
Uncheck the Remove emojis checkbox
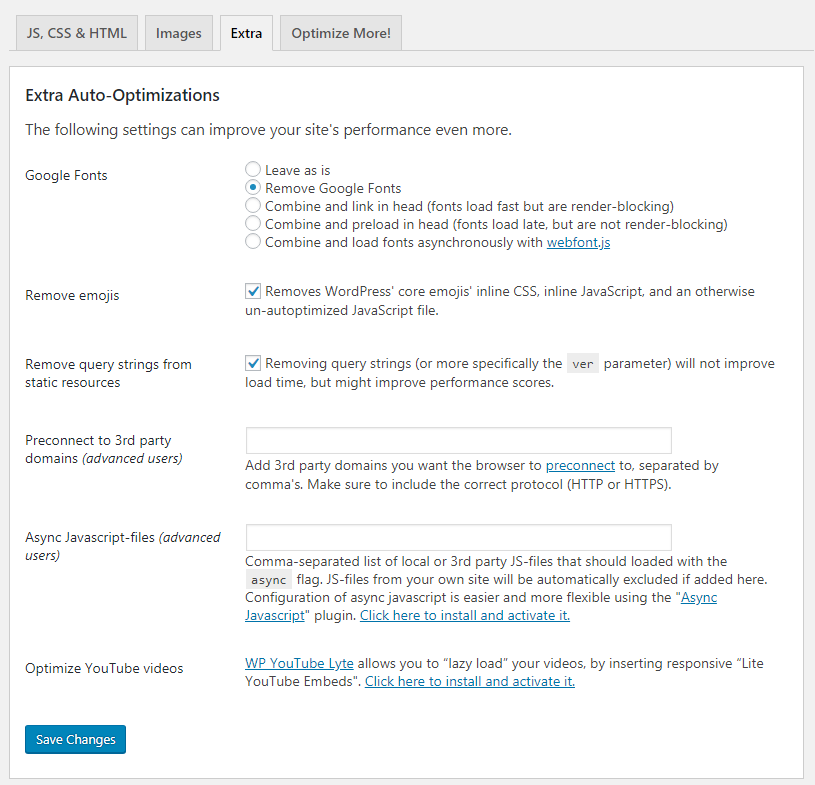coord(253,292)
